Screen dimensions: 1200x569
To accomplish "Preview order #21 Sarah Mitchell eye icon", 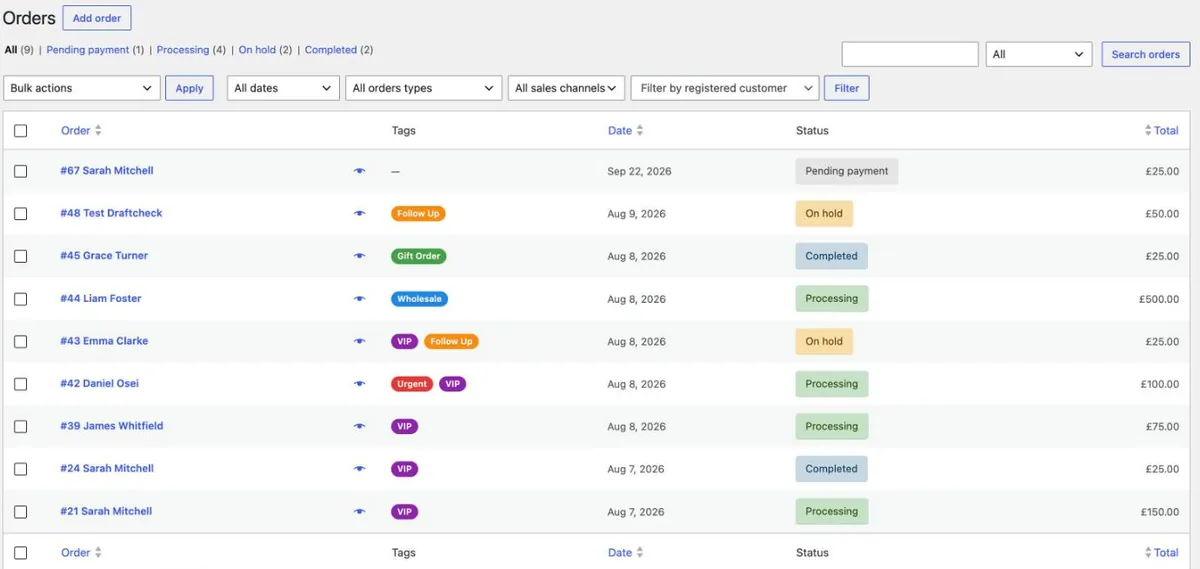I will point(360,511).
